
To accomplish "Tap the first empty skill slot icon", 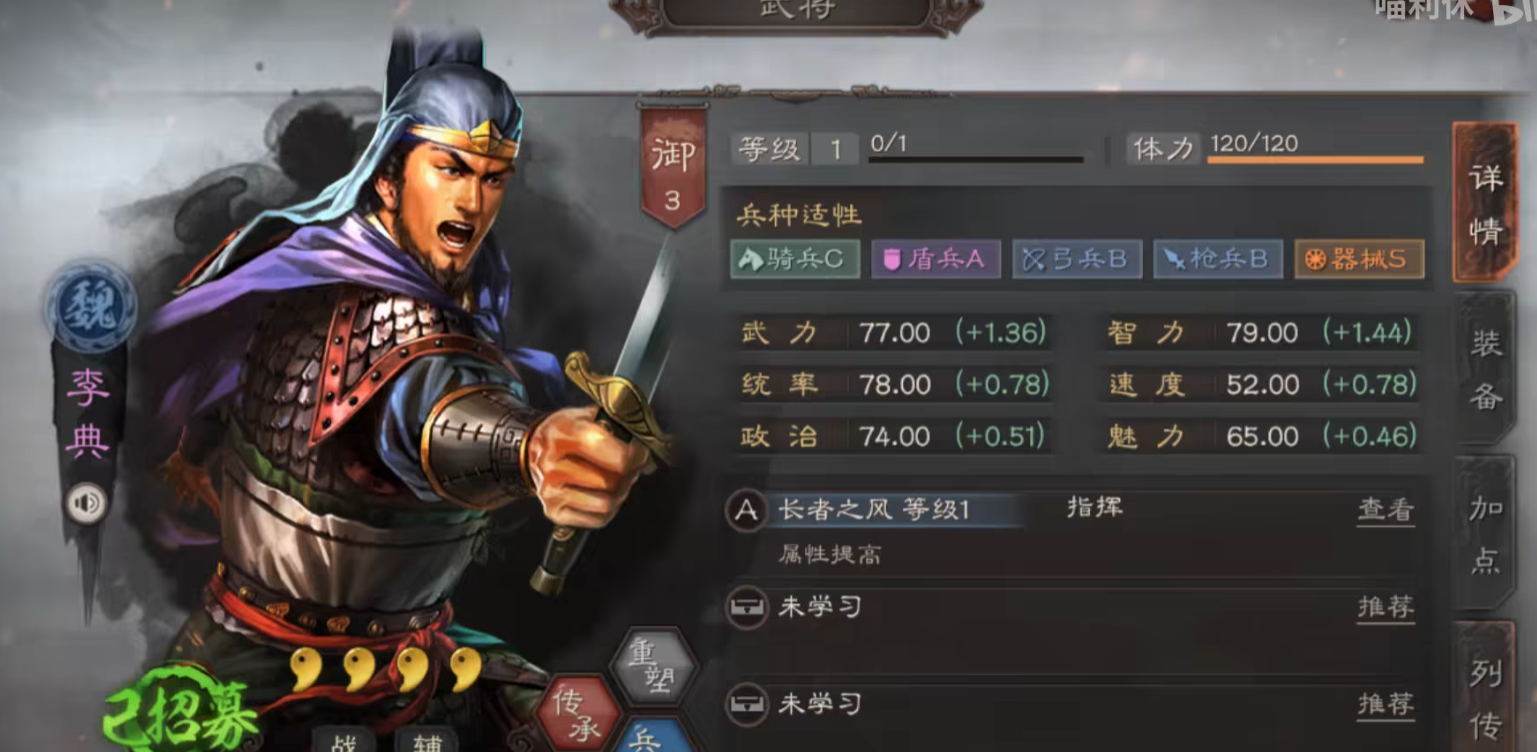I will (x=746, y=607).
